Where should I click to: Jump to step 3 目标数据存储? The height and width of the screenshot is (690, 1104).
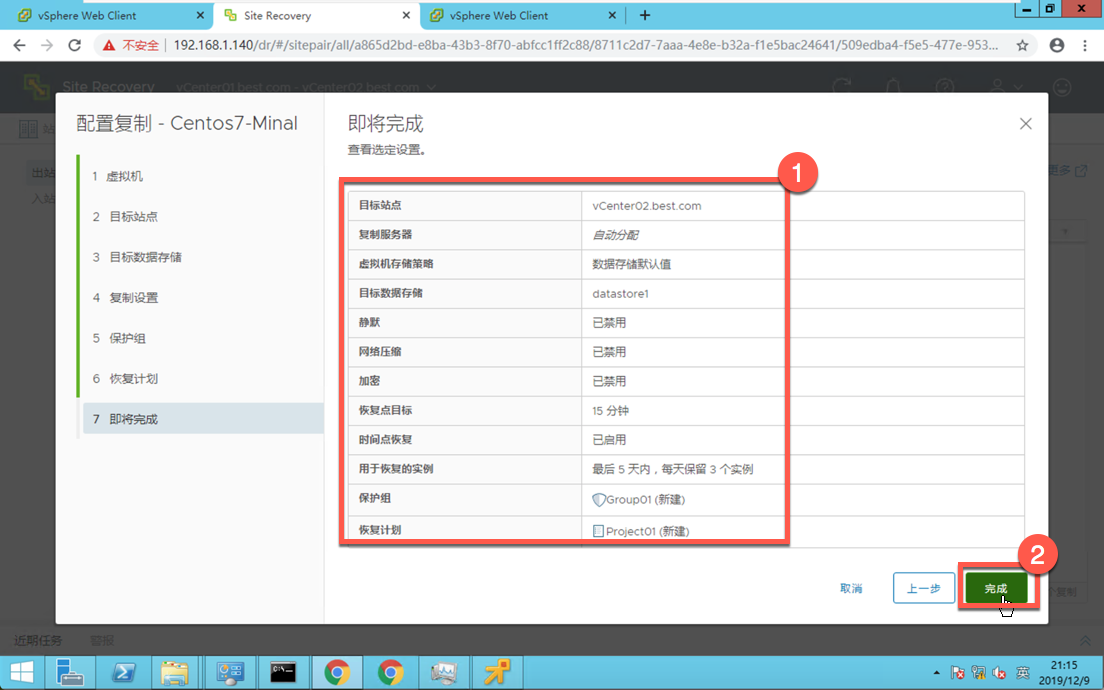pyautogui.click(x=201, y=257)
